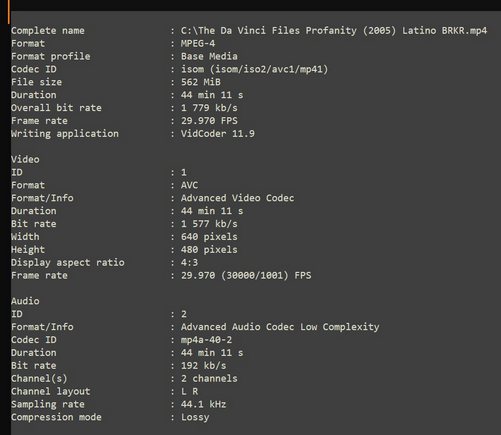This screenshot has width=501, height=435.
Task: Select video bit rate 1 577 kb/s
Action: click(209, 224)
